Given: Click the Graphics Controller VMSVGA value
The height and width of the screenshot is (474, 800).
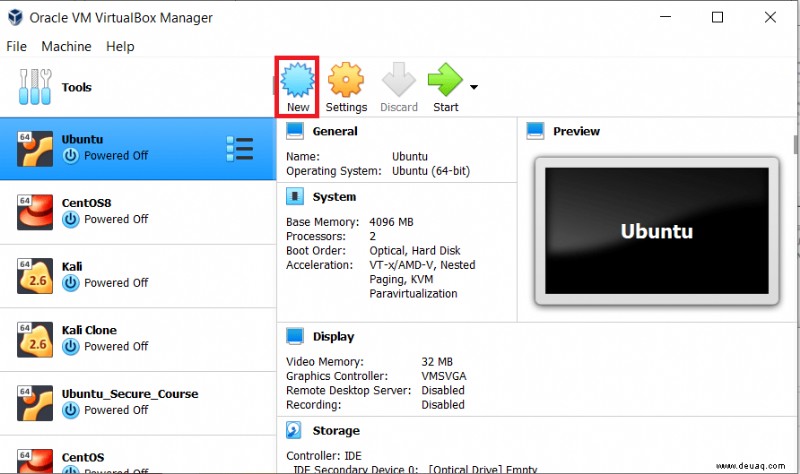Looking at the screenshot, I should point(443,376).
